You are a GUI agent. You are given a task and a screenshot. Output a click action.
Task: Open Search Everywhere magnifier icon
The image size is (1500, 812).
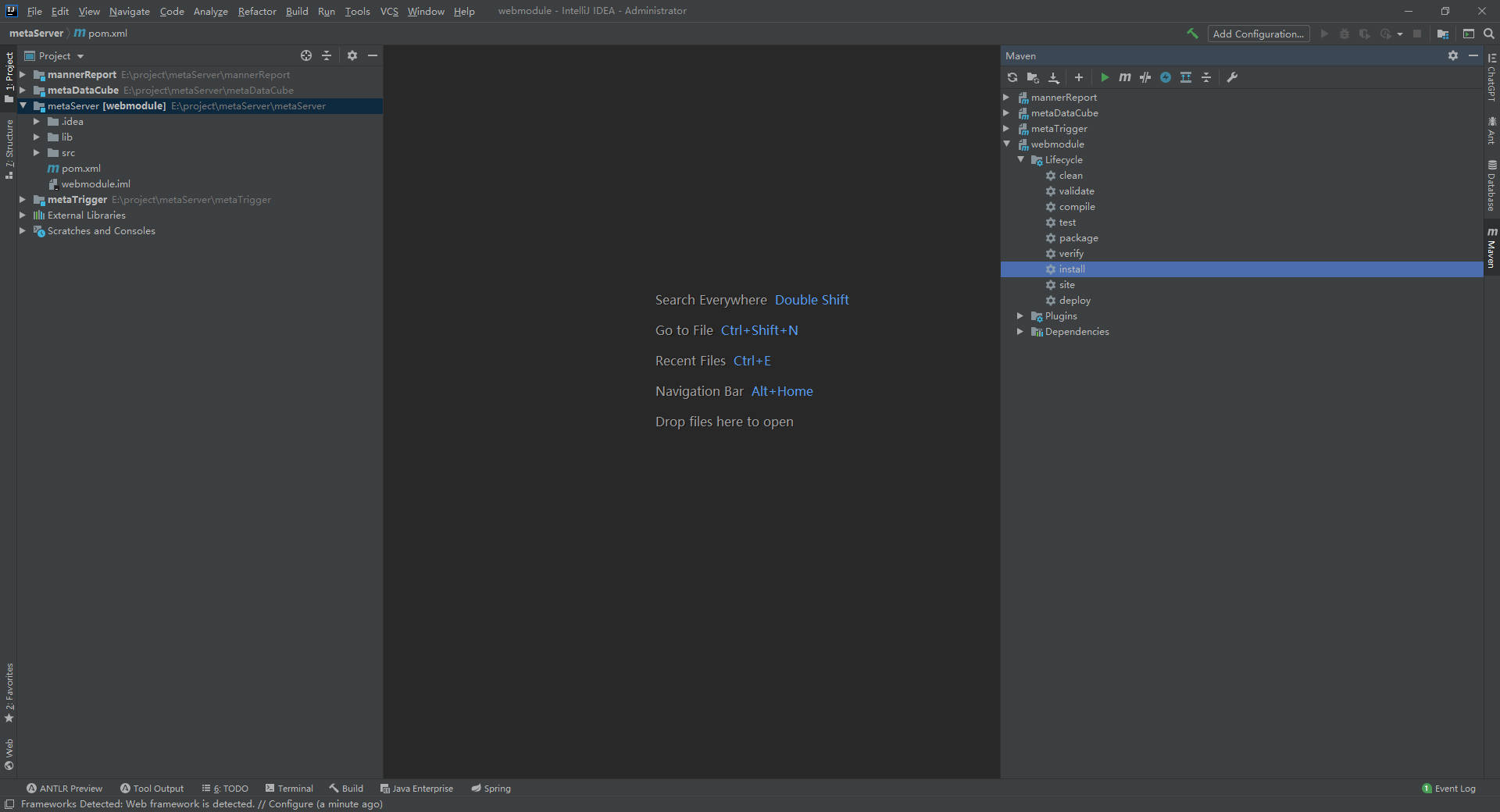[1489, 34]
